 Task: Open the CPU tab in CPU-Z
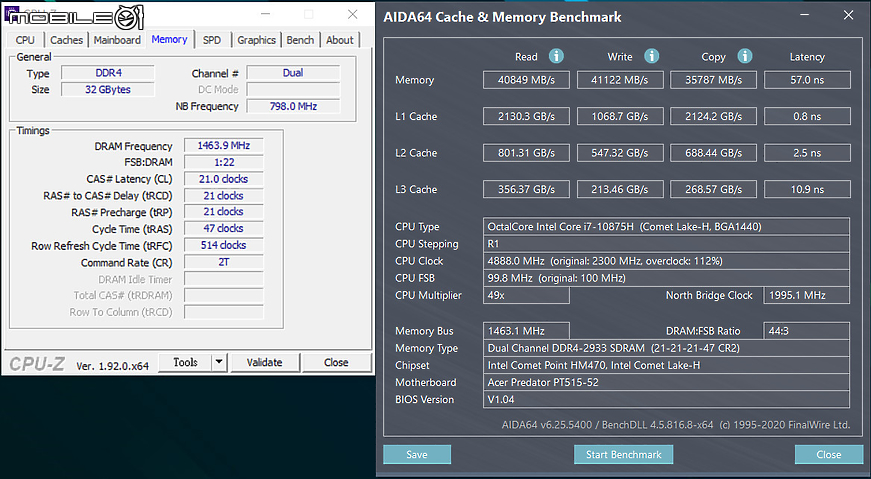(25, 40)
